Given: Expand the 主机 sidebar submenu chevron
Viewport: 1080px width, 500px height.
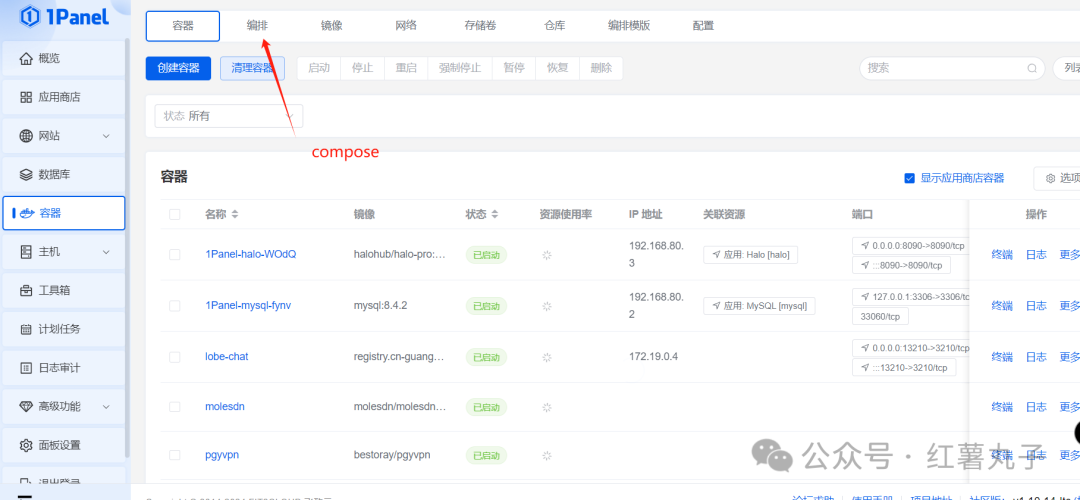Looking at the screenshot, I should [106, 252].
